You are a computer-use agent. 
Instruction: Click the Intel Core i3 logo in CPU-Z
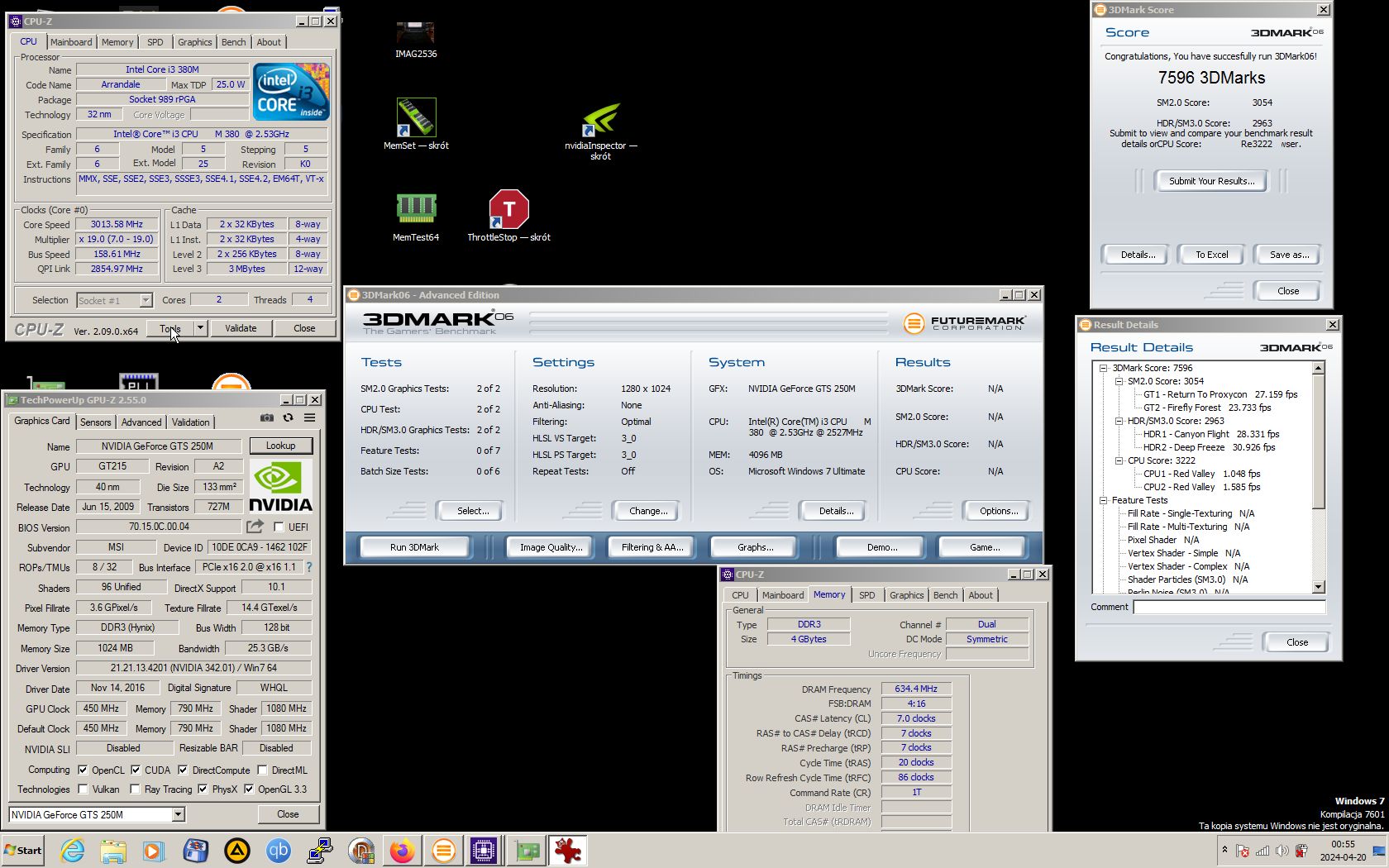pos(291,91)
